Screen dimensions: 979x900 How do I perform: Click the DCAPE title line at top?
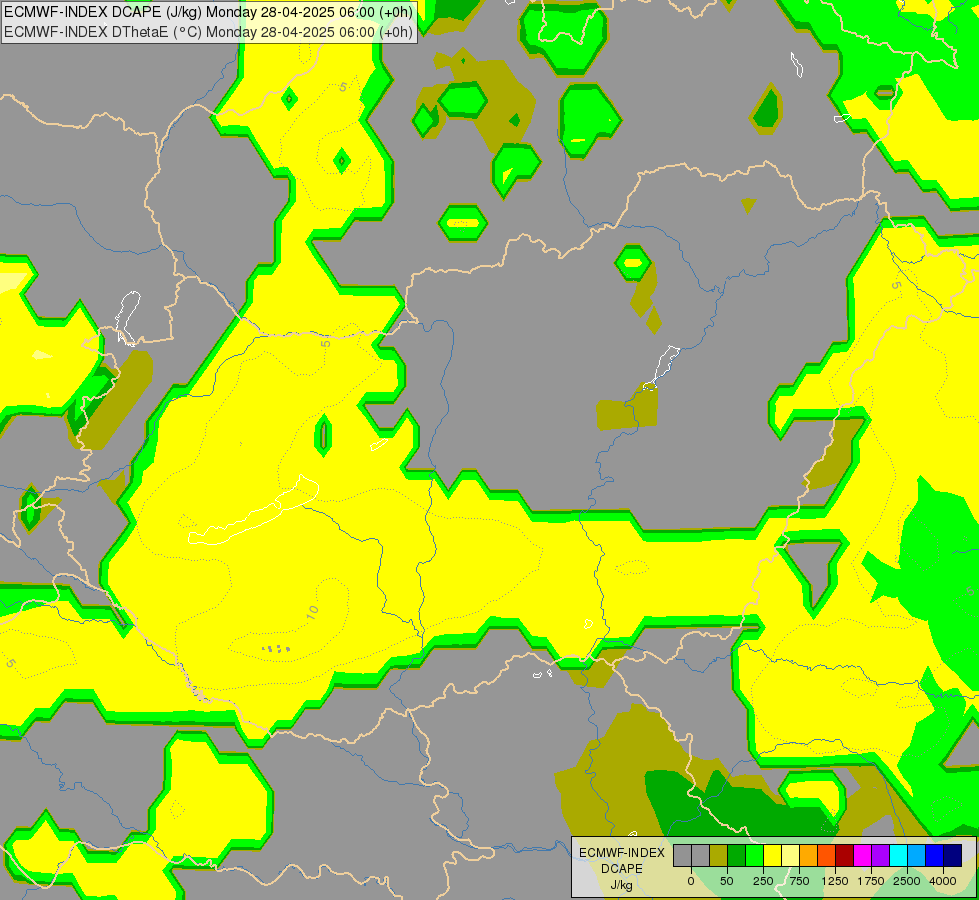[208, 12]
